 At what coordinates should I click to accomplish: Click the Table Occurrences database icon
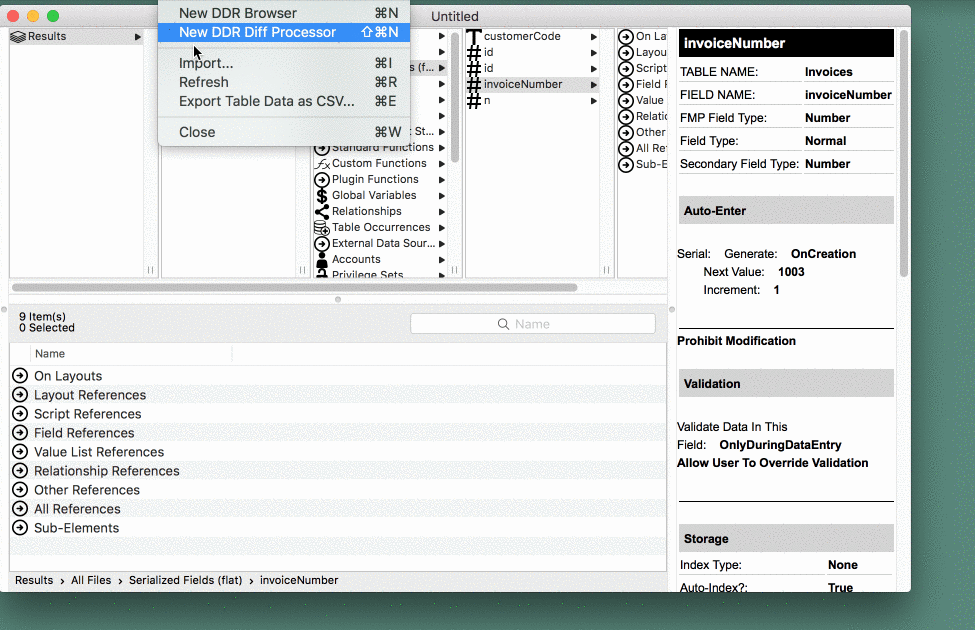click(321, 228)
